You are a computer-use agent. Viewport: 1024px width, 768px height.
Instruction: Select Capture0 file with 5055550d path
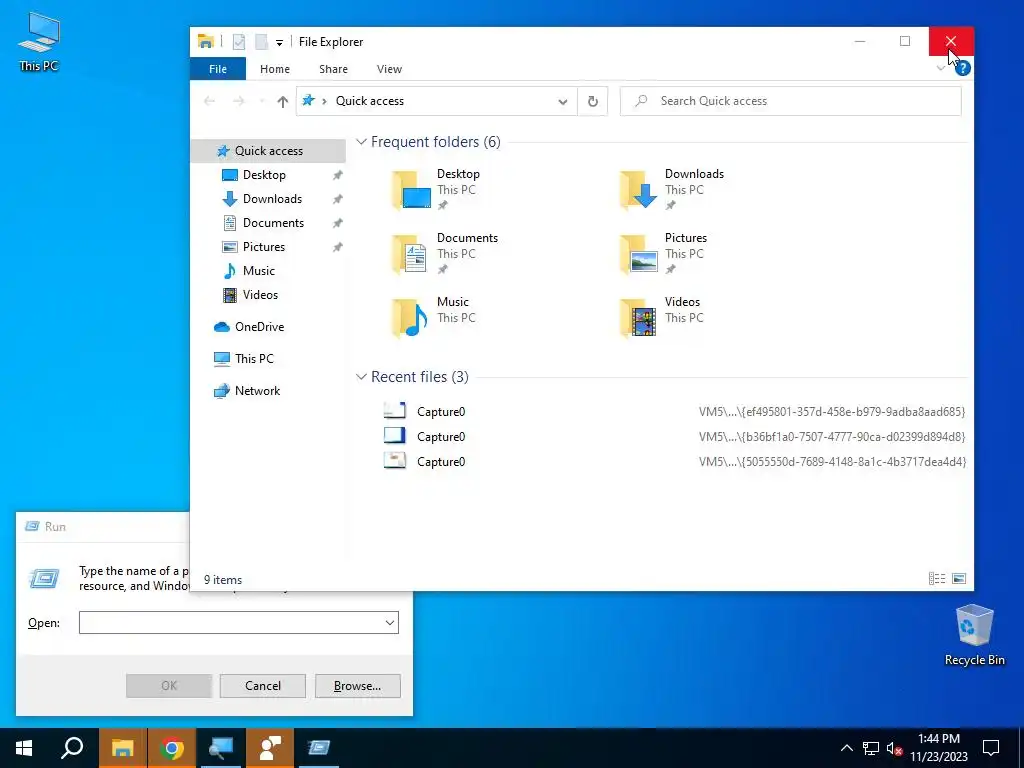pyautogui.click(x=673, y=462)
